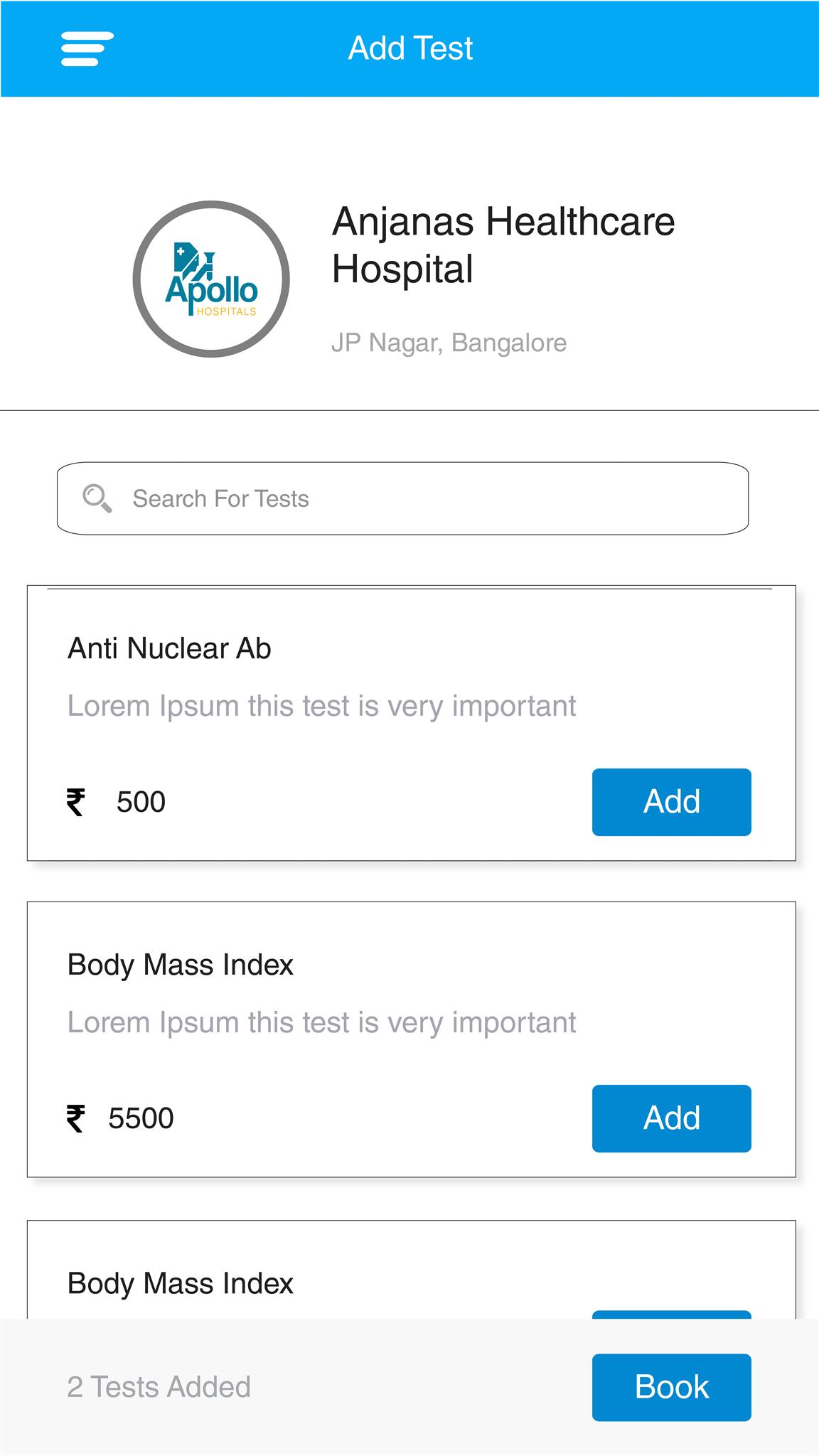The width and height of the screenshot is (819, 1456).
Task: Tap the Apollo Hospitals logo
Action: 211,279
